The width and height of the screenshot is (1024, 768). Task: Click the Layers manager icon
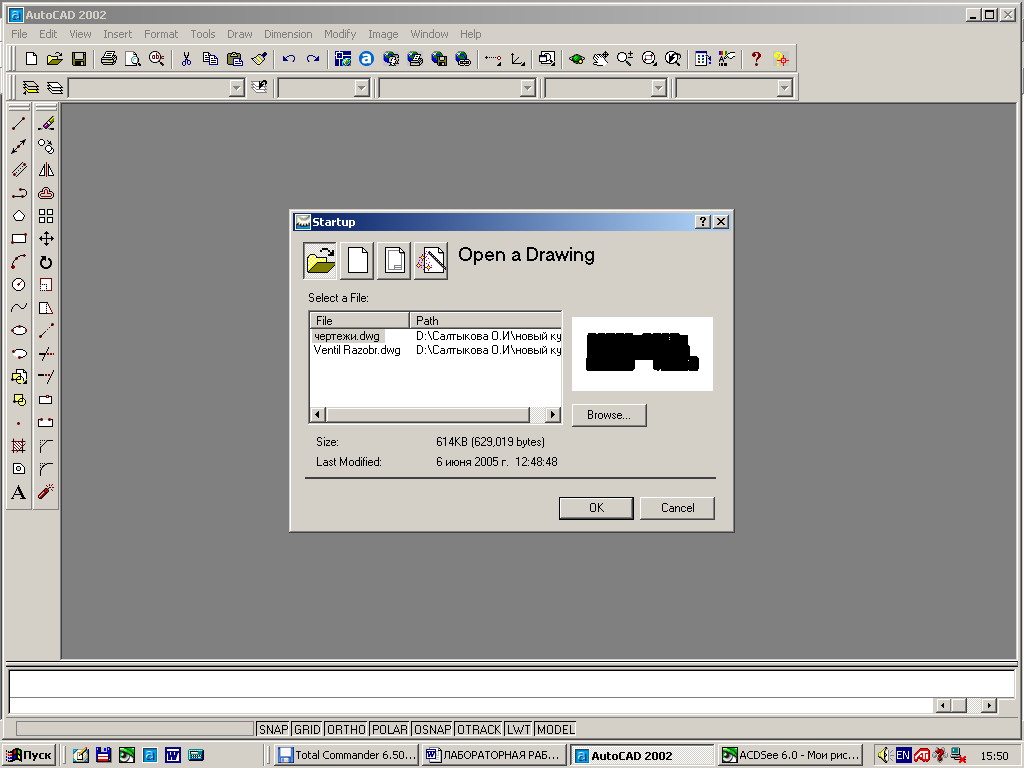(55, 88)
